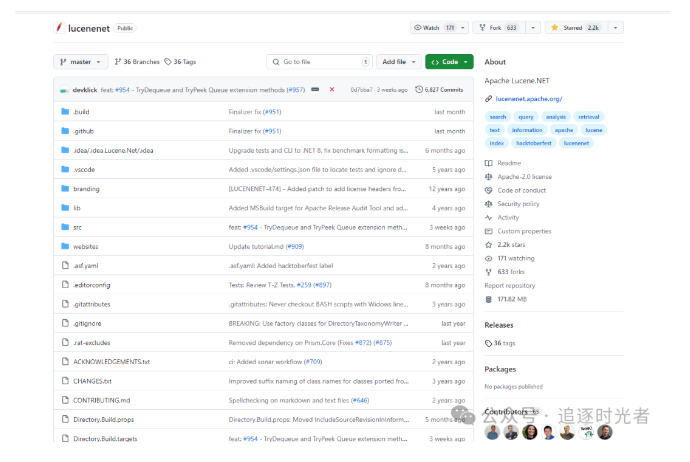Click the fork icon beside 633 forks

tap(488, 272)
